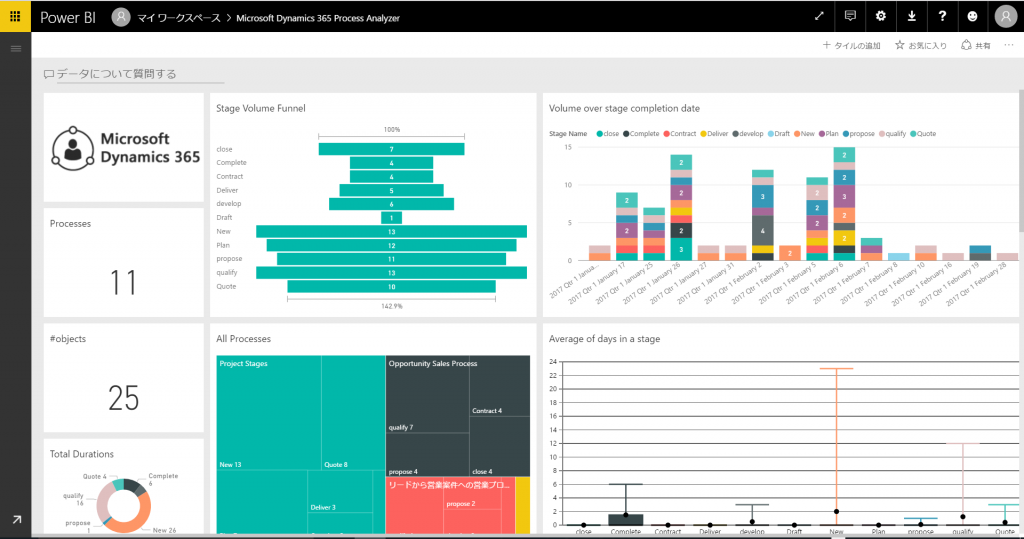Click the New stage orange whisker line
1024x539 pixels.
coord(837,446)
